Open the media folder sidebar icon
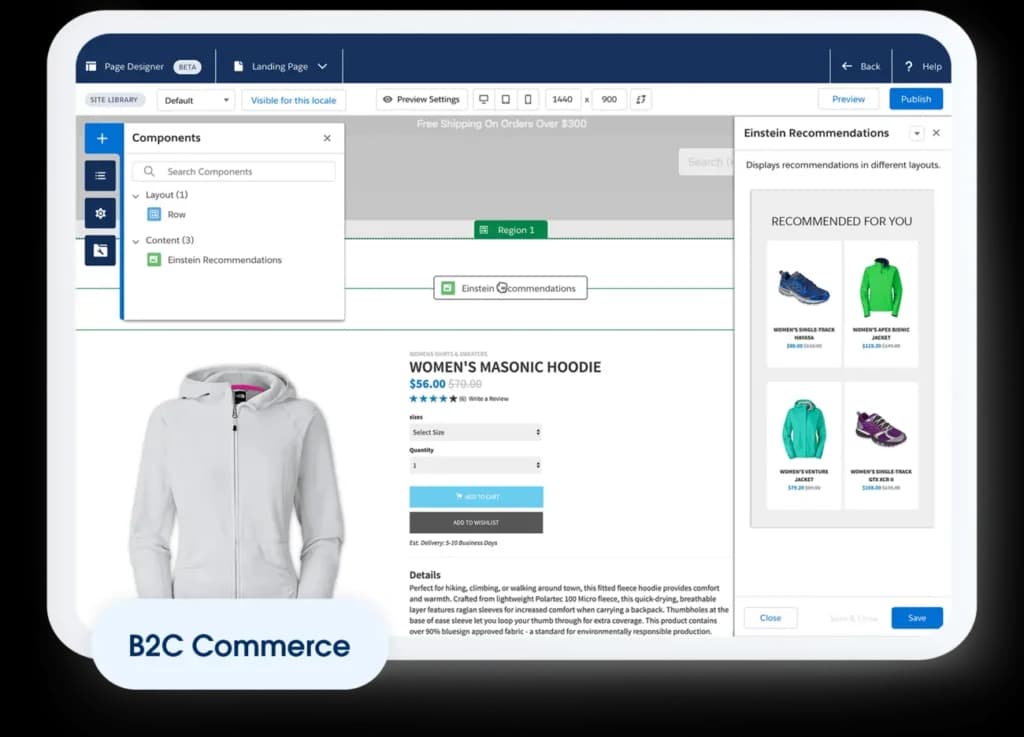 pos(100,251)
